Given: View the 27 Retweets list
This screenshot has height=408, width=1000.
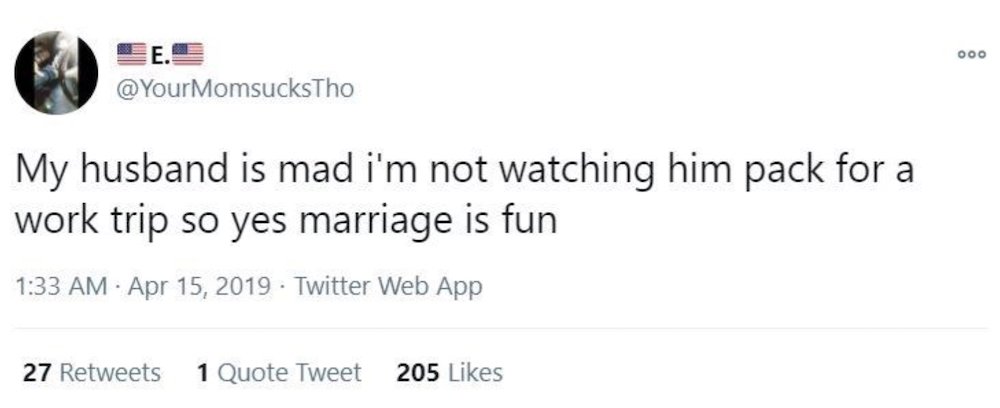Looking at the screenshot, I should (92, 372).
